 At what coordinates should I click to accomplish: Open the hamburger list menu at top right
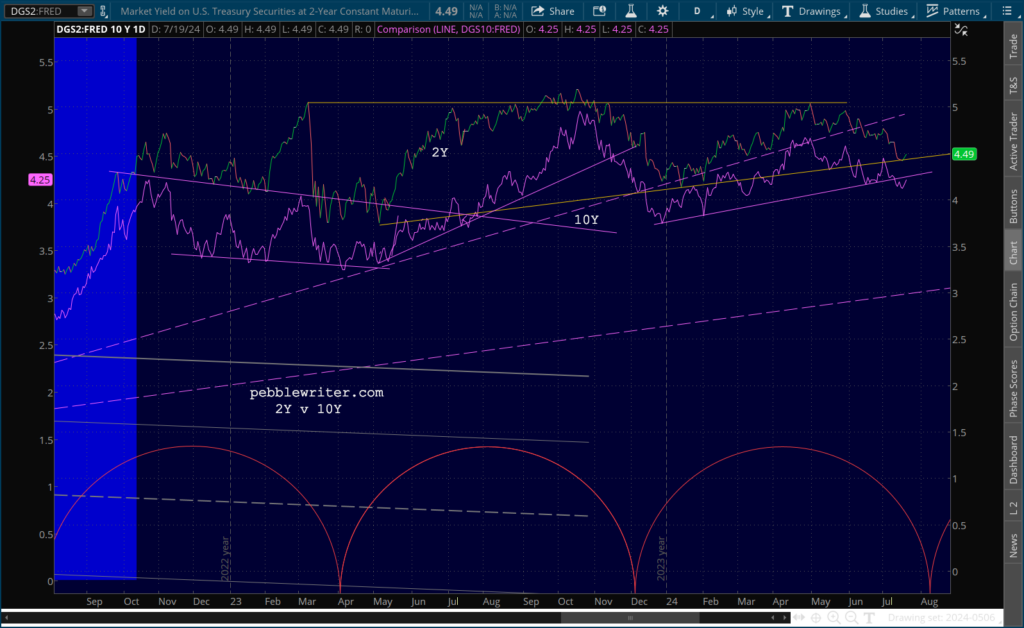pos(1012,11)
